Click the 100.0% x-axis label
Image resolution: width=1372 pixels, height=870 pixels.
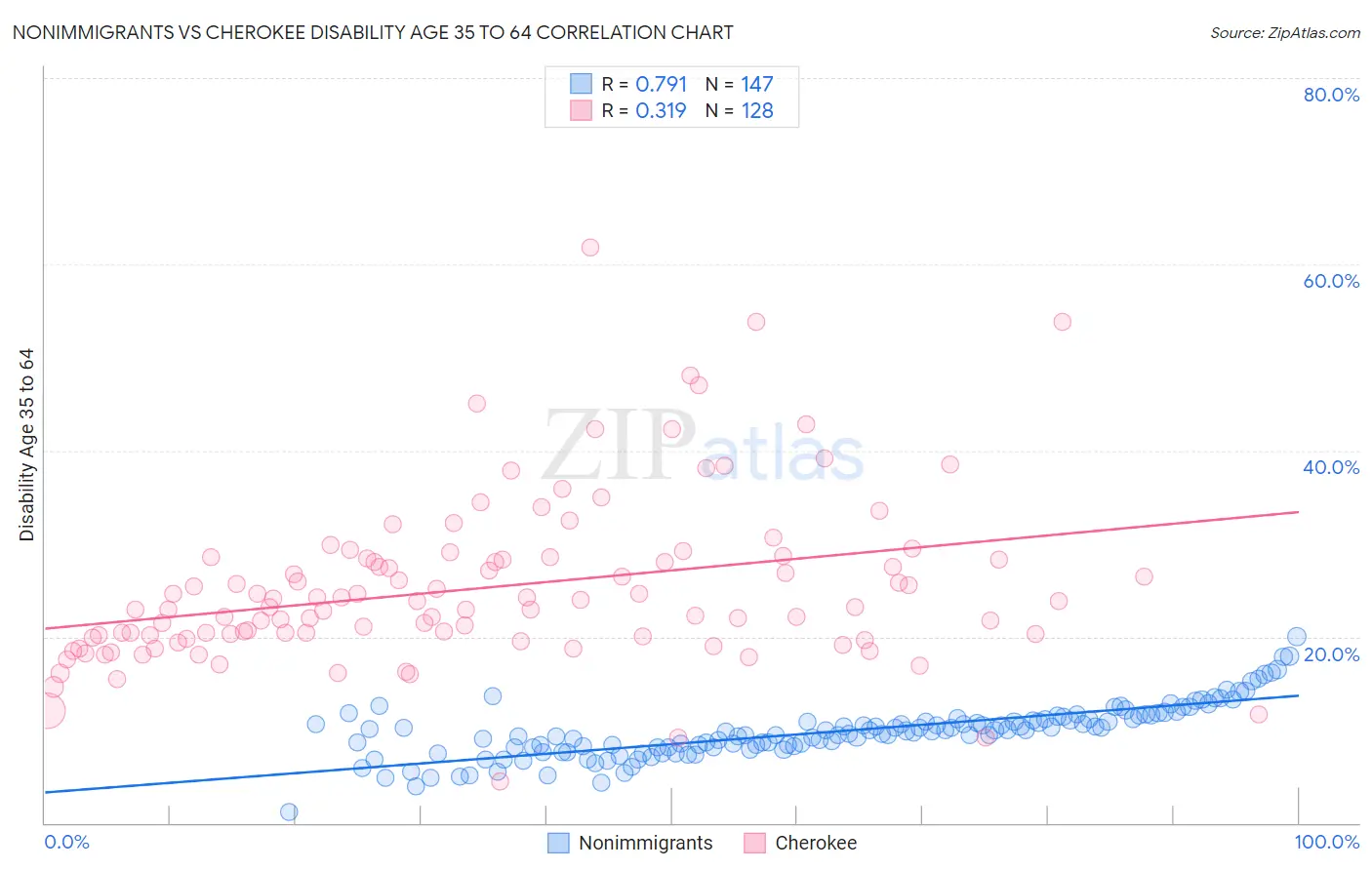[x=1327, y=842]
